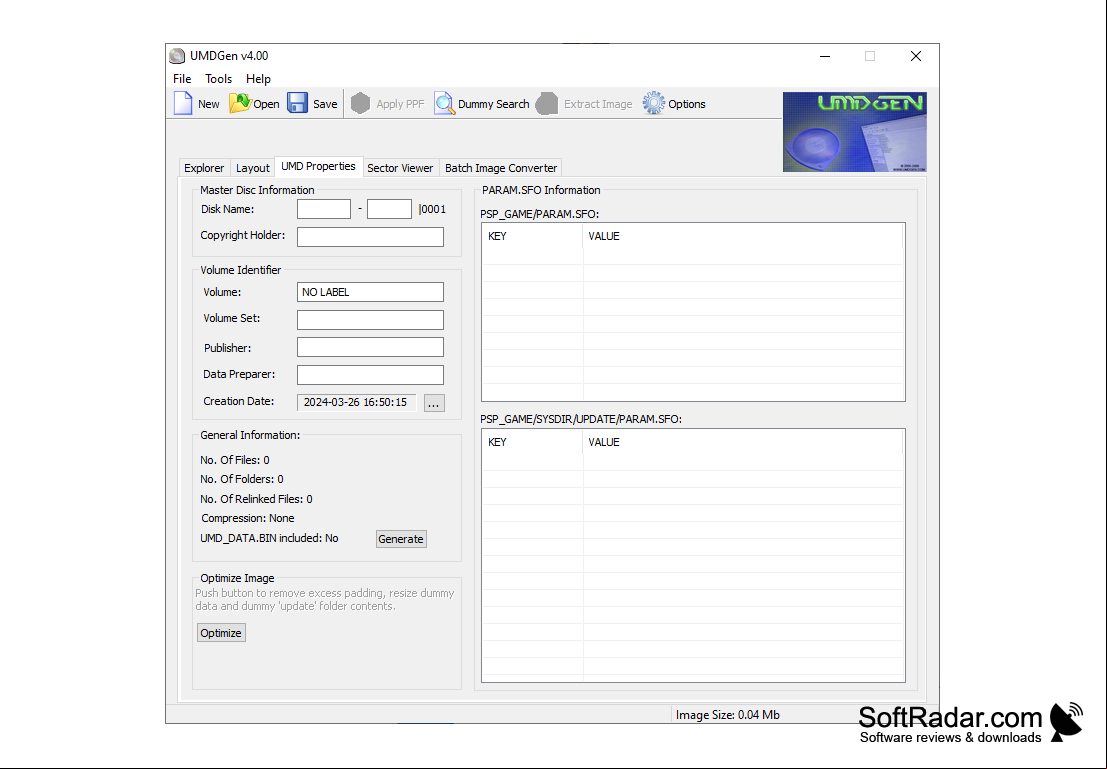Click the Optimize button
1107x769 pixels.
(221, 633)
